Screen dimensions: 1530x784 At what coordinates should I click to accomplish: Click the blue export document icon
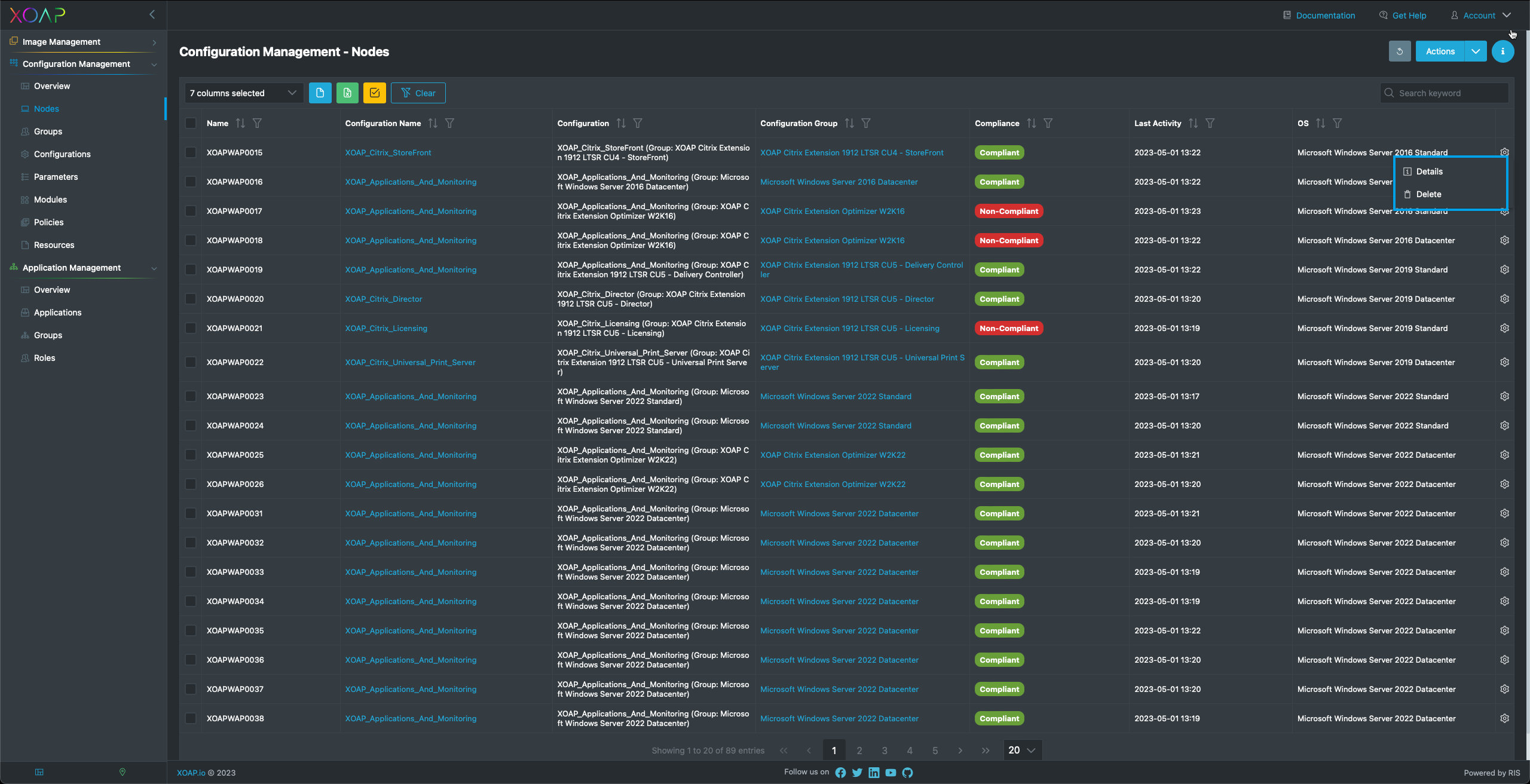(320, 93)
